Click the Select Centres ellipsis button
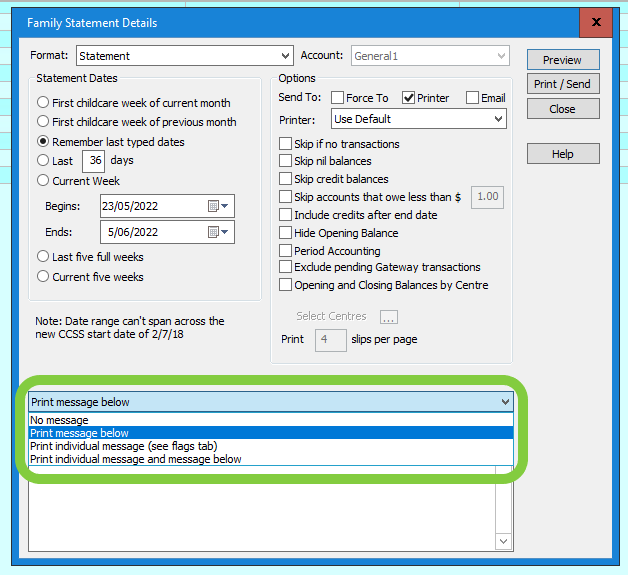The height and width of the screenshot is (575, 628). pyautogui.click(x=389, y=317)
